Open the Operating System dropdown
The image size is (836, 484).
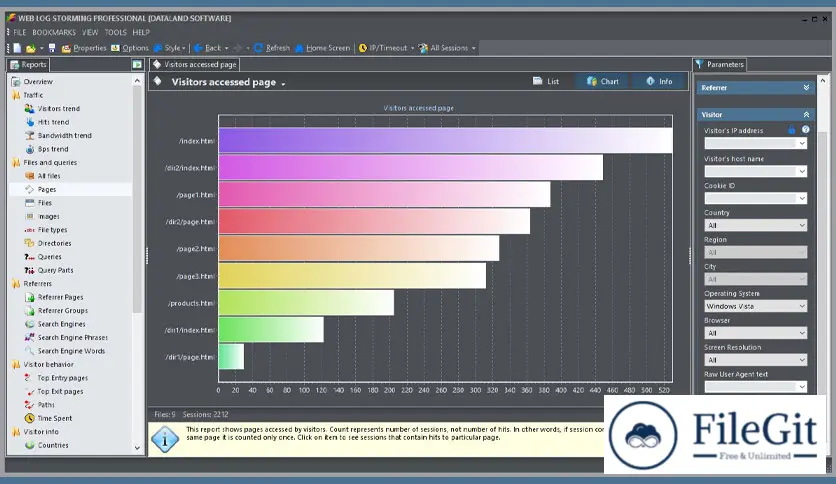[755, 306]
